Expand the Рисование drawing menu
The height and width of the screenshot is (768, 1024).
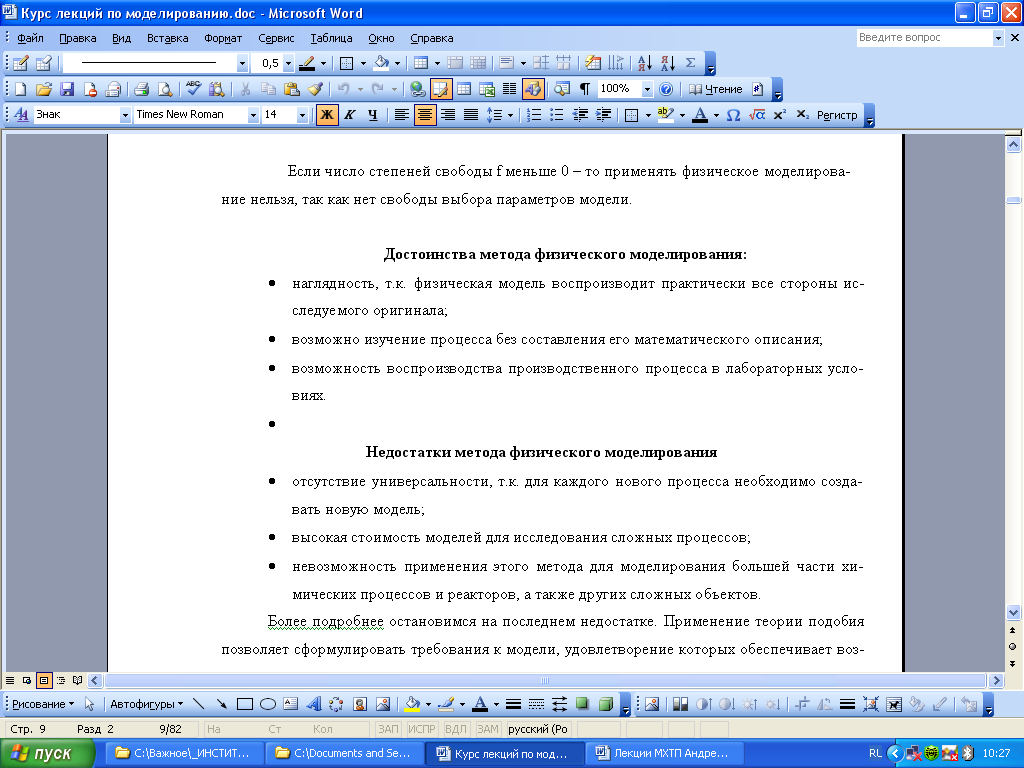click(42, 704)
